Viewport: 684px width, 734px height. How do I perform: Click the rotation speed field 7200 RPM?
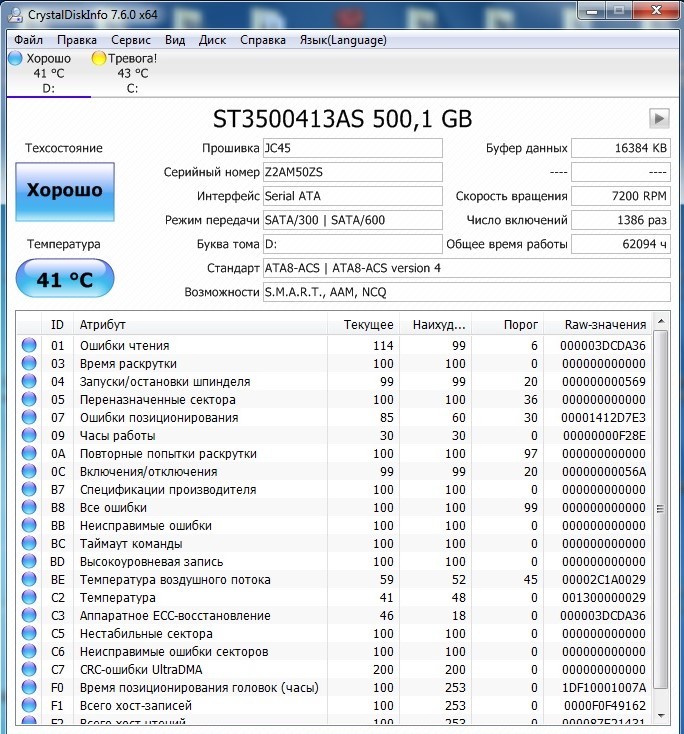(x=621, y=196)
